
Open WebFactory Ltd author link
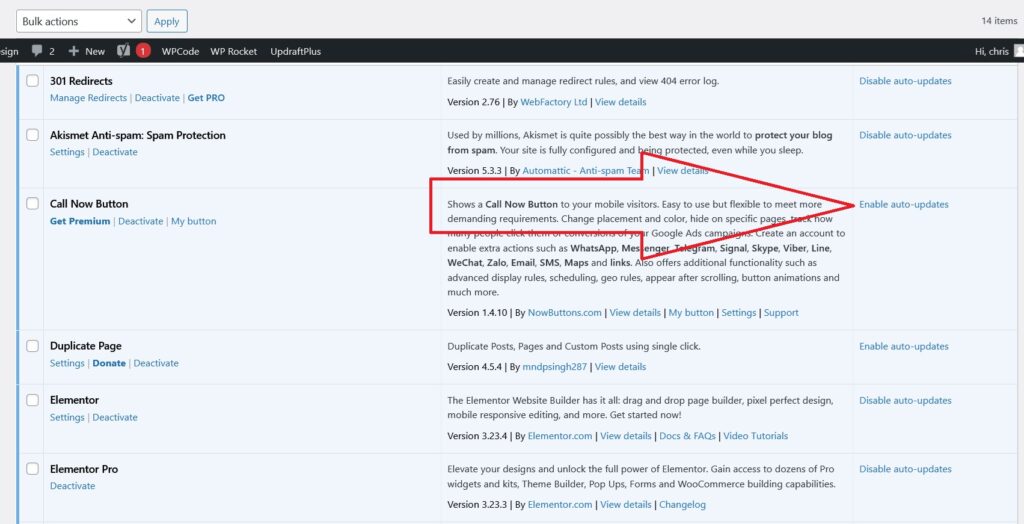click(554, 102)
